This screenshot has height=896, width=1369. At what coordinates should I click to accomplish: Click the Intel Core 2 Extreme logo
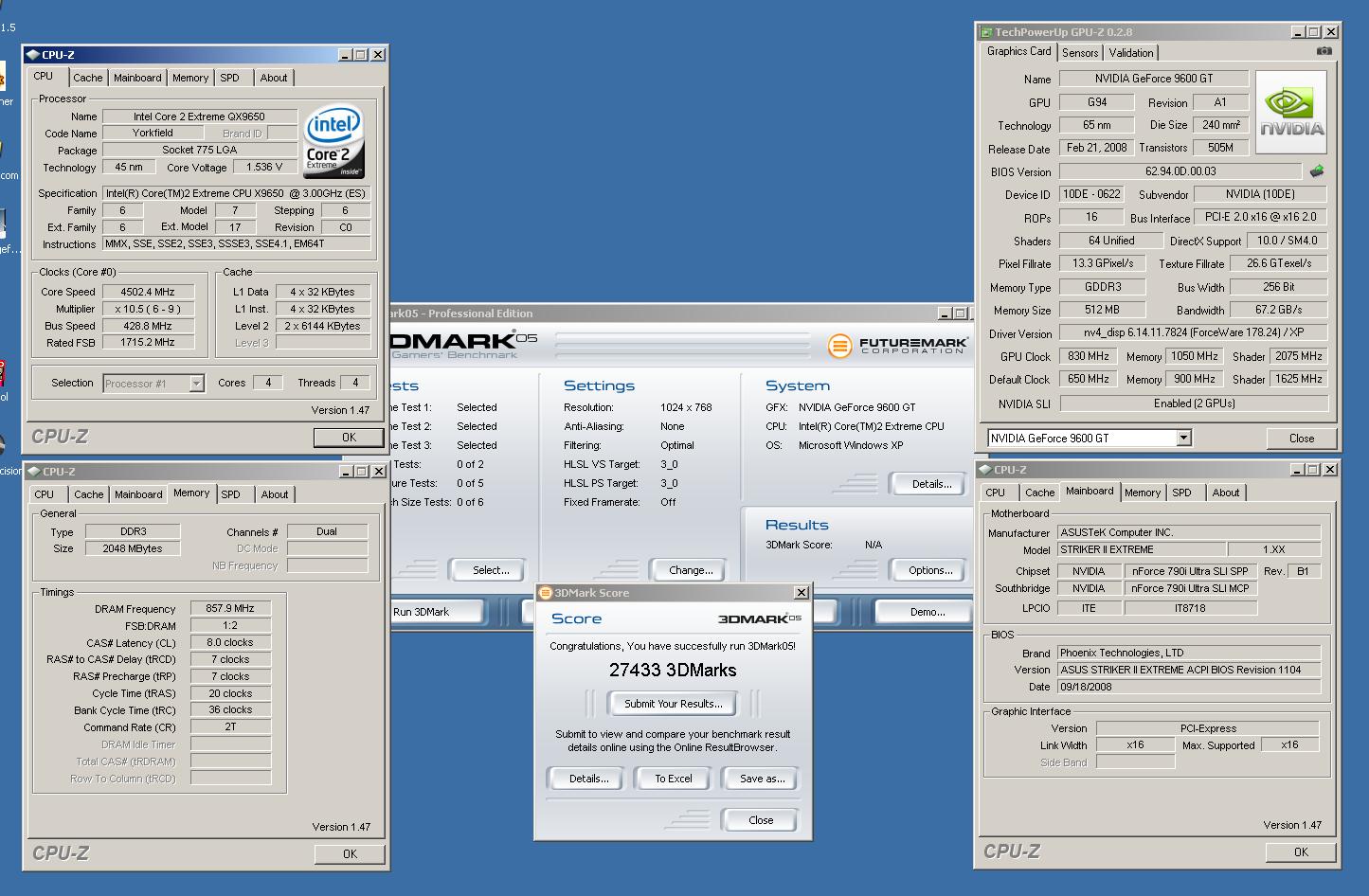[334, 143]
